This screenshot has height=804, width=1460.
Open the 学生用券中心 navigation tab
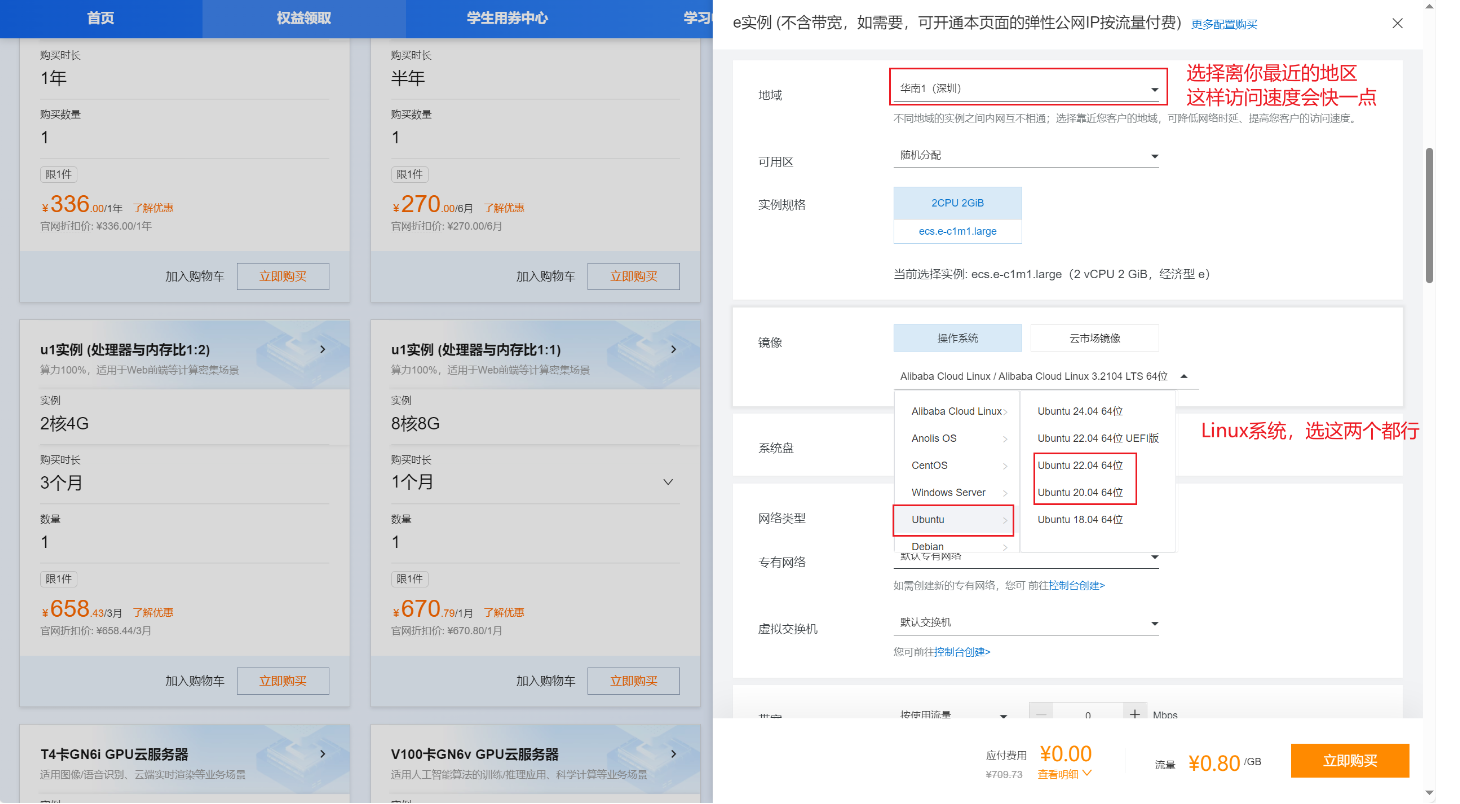pos(508,18)
